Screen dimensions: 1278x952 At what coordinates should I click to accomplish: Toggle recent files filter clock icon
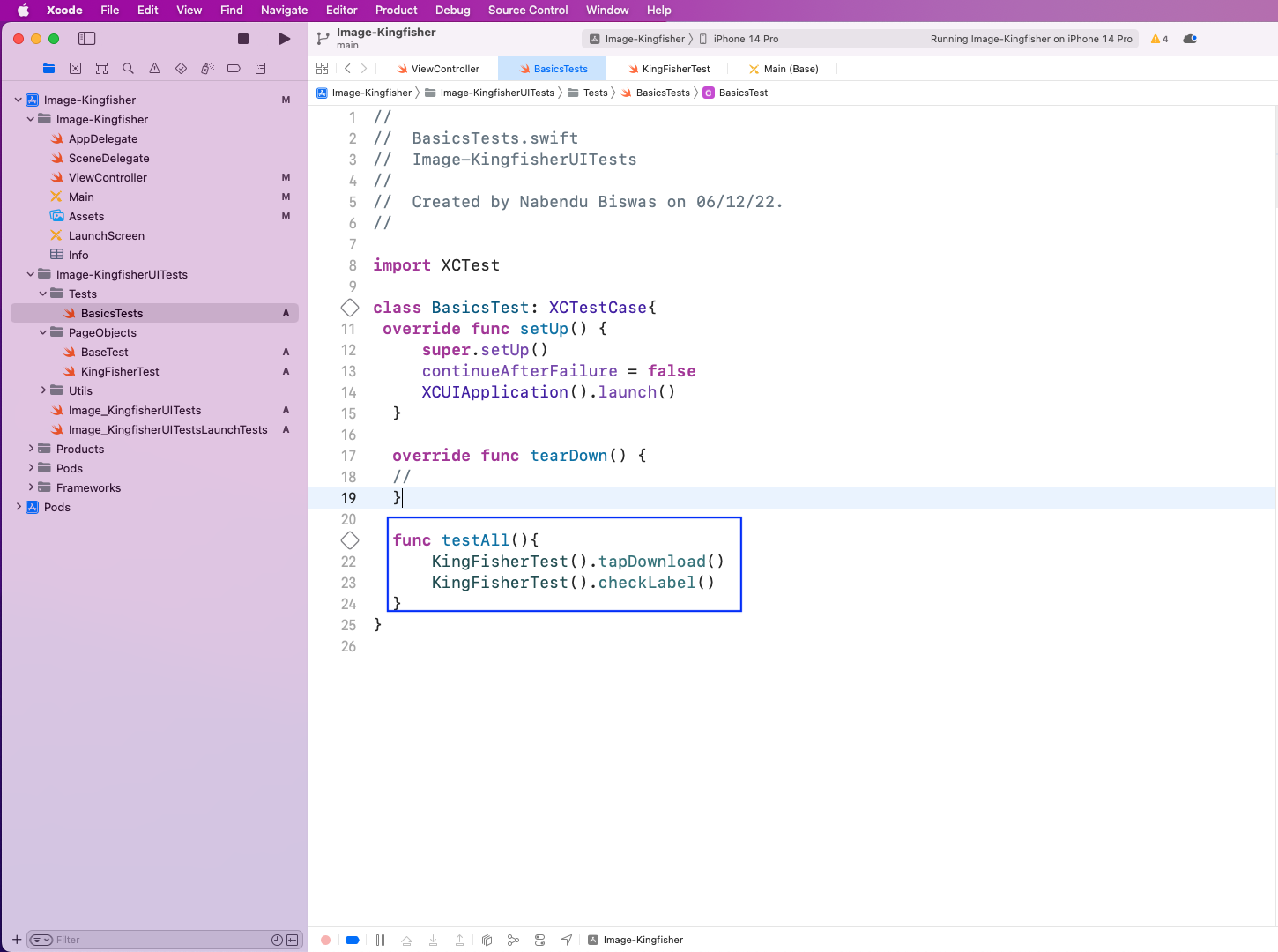point(277,940)
